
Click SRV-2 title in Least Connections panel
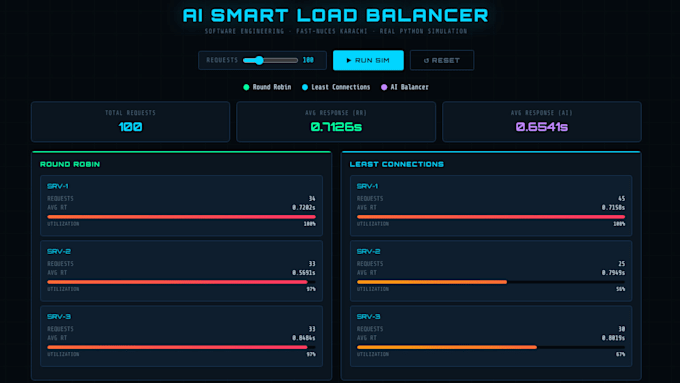click(x=369, y=252)
